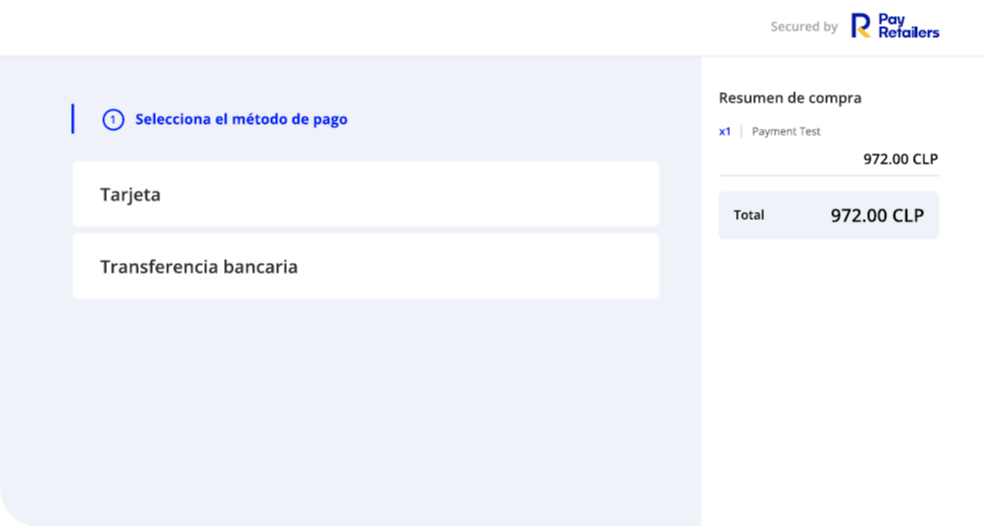
Task: Click the Total label in summary box
Action: coord(749,215)
